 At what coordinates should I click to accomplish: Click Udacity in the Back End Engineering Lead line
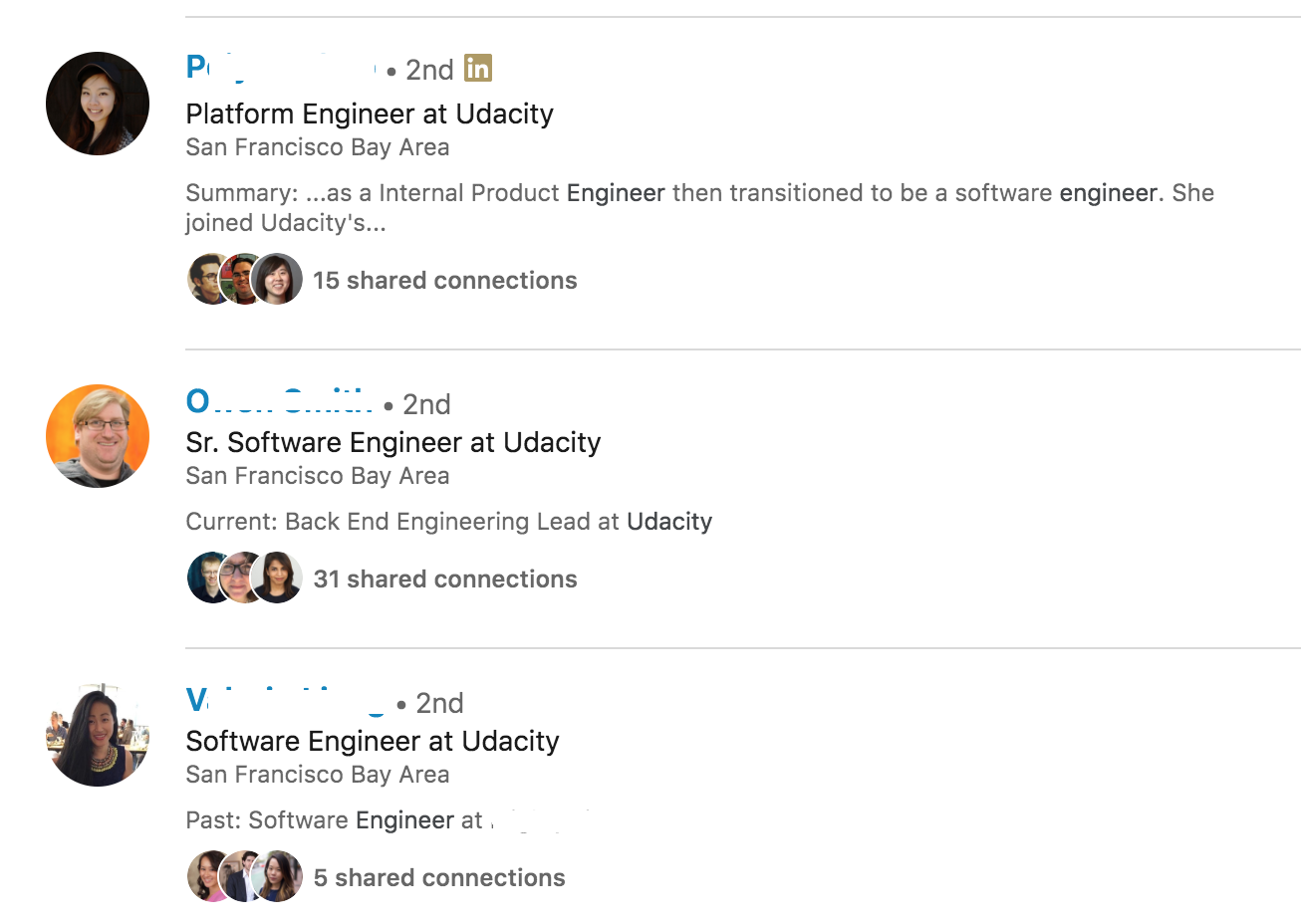tap(668, 521)
